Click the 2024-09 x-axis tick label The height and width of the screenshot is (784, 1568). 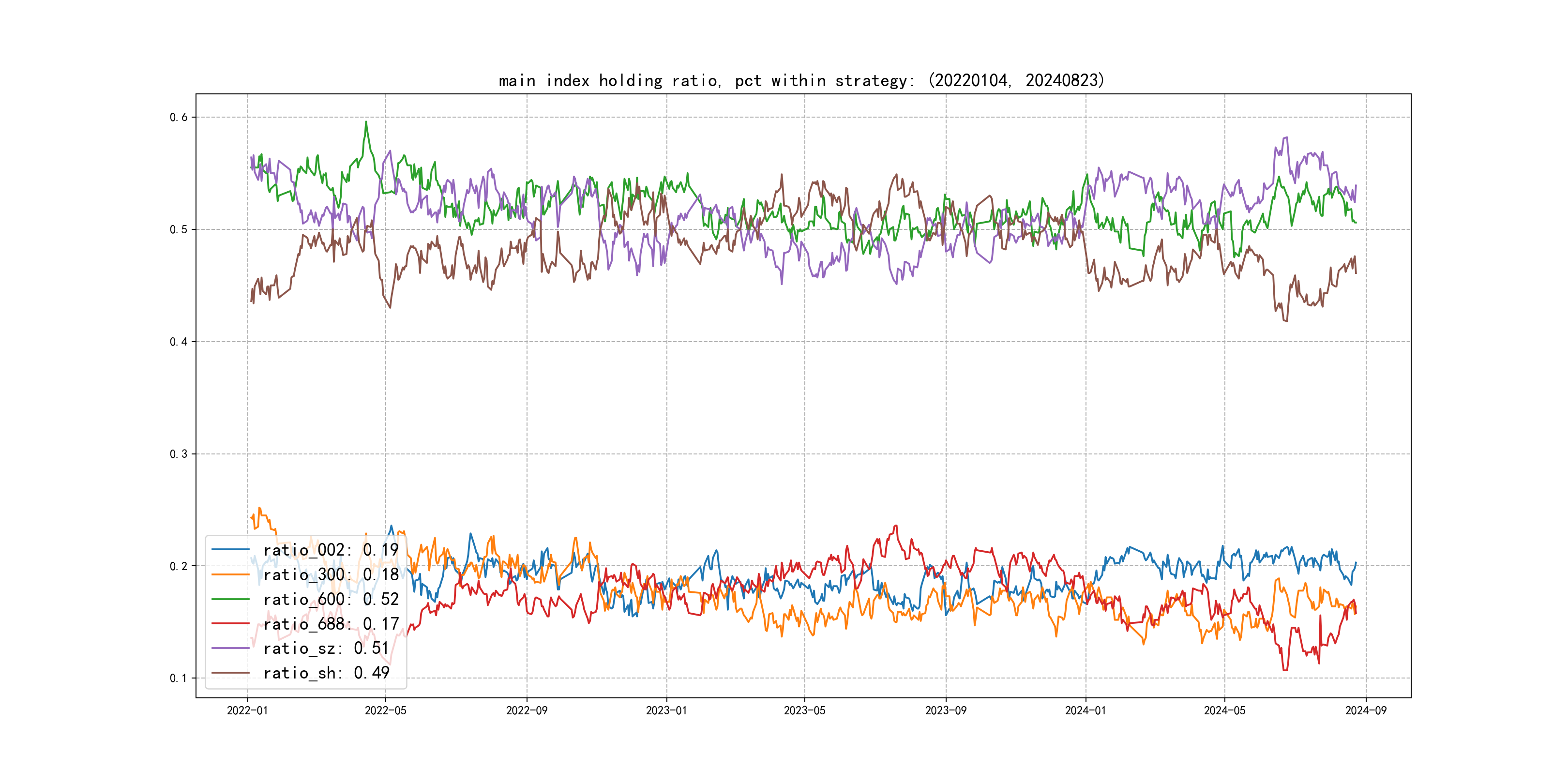[x=1365, y=710]
